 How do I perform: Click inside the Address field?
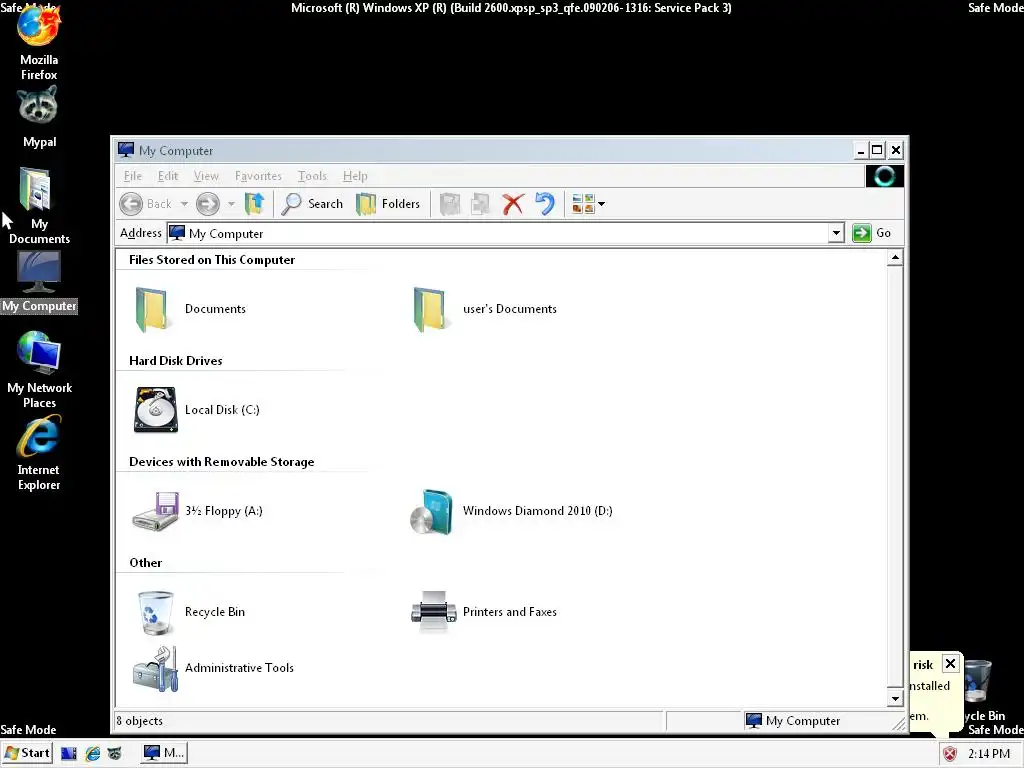tap(498, 233)
